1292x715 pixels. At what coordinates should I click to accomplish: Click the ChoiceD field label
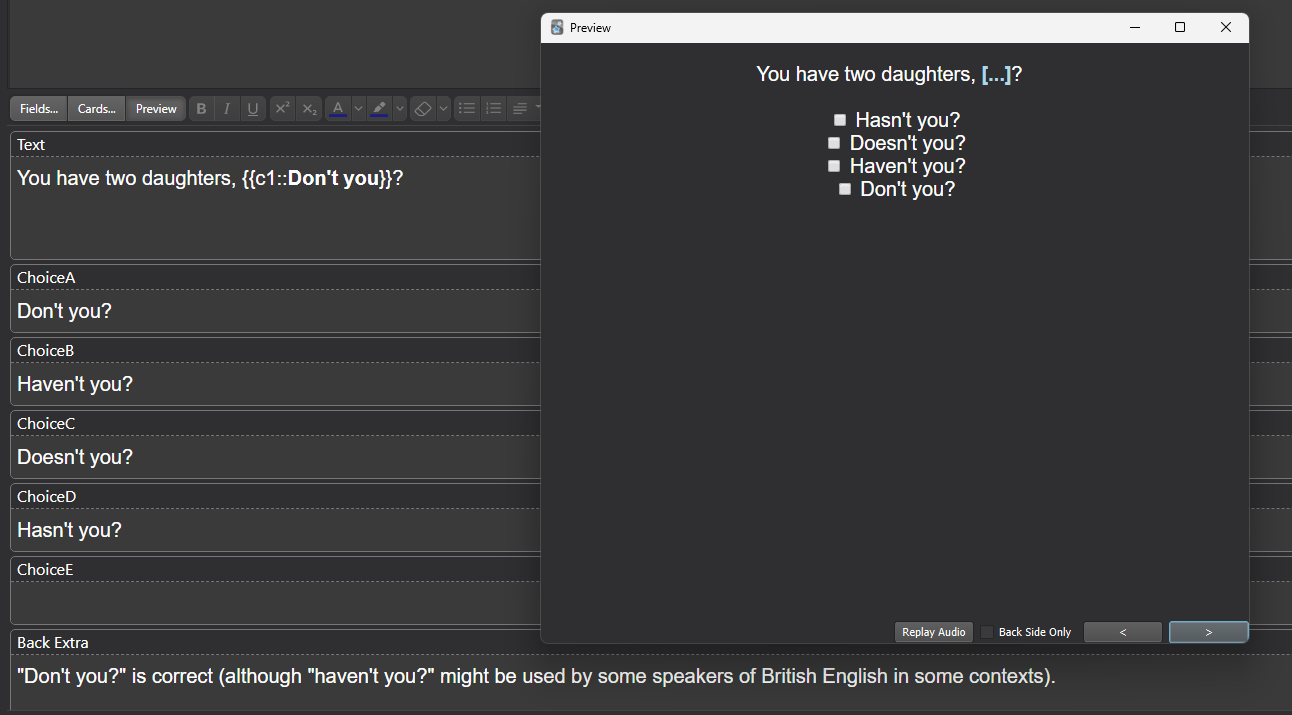pos(47,497)
